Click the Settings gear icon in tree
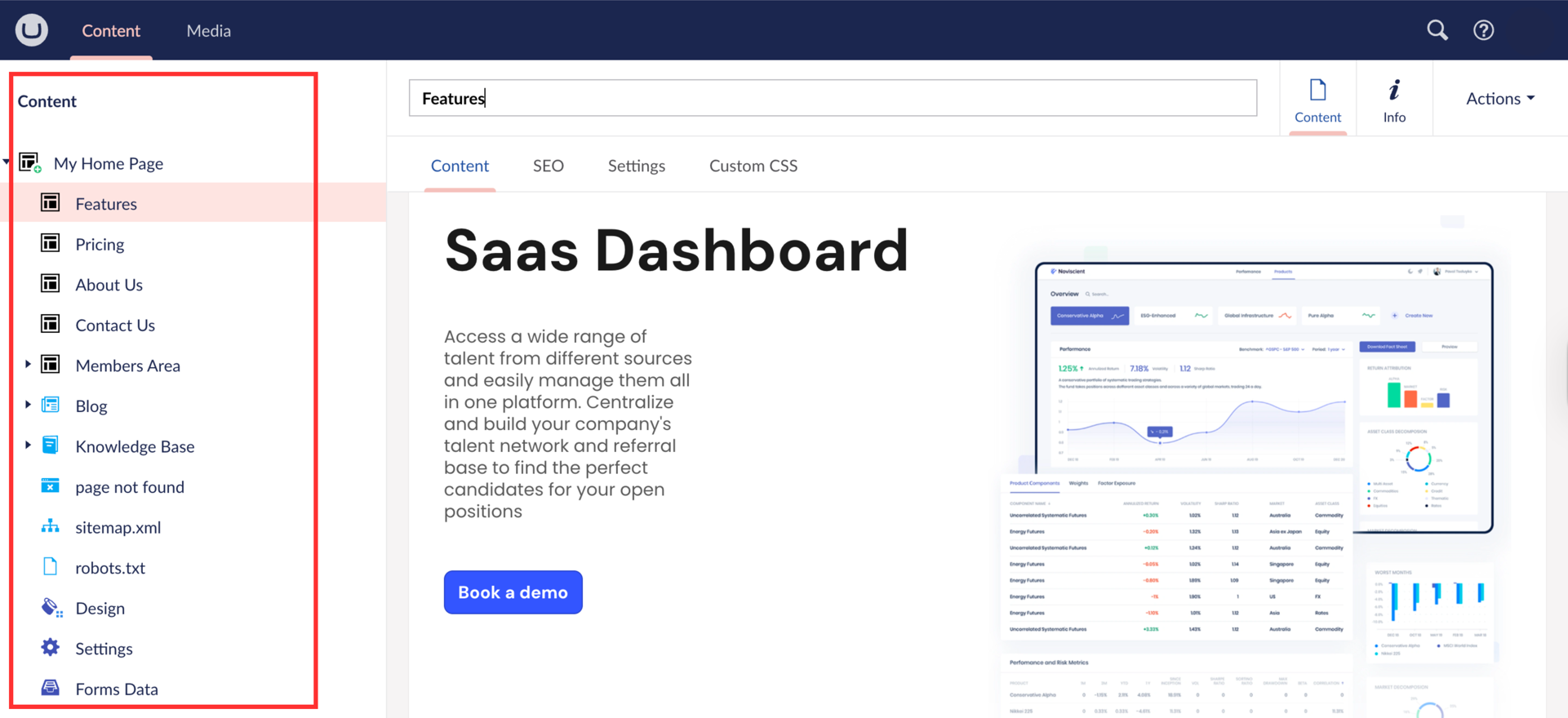 point(51,648)
